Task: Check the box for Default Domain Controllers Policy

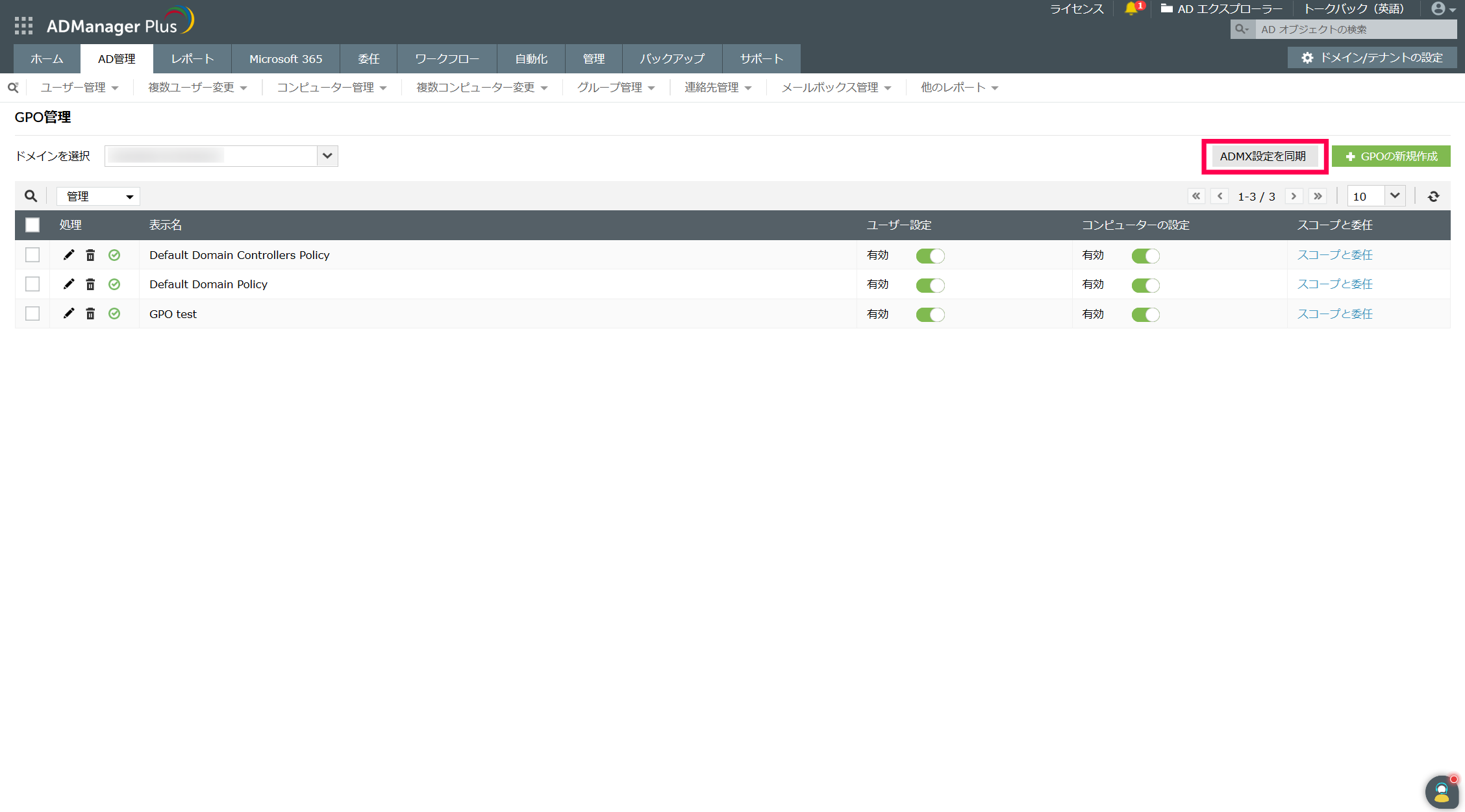Action: coord(32,255)
